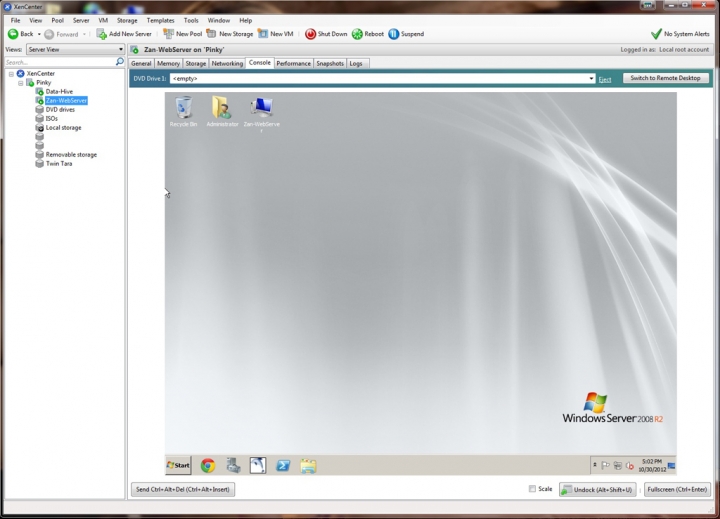Collapse the XenCenter tree node

point(11,74)
